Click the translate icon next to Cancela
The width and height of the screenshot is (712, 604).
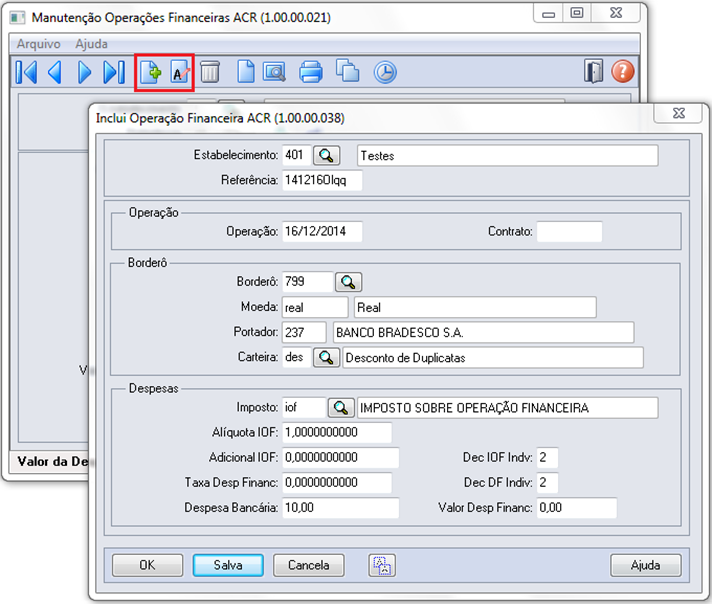[382, 565]
